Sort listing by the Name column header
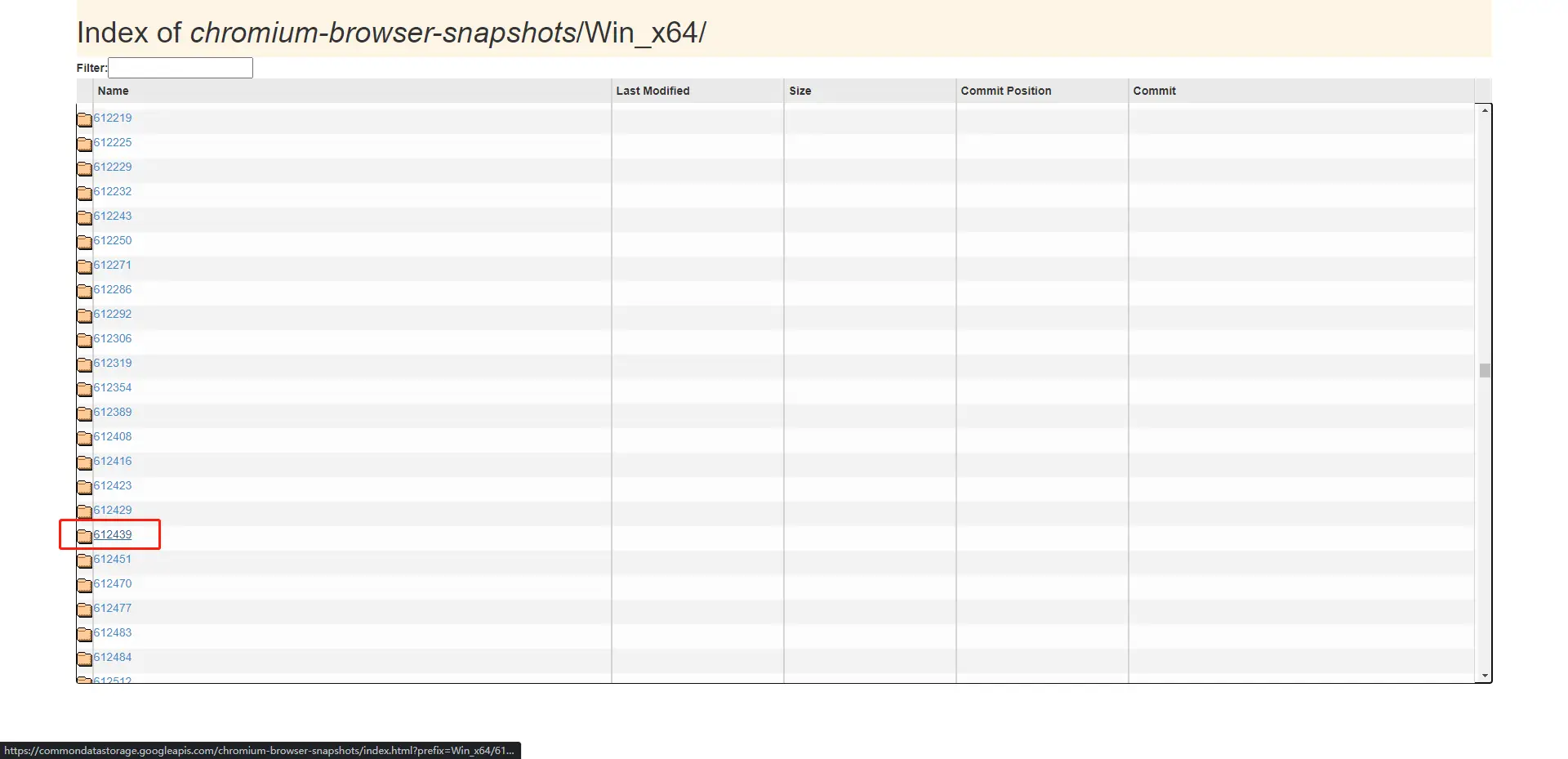The image size is (1568, 759). click(x=114, y=91)
